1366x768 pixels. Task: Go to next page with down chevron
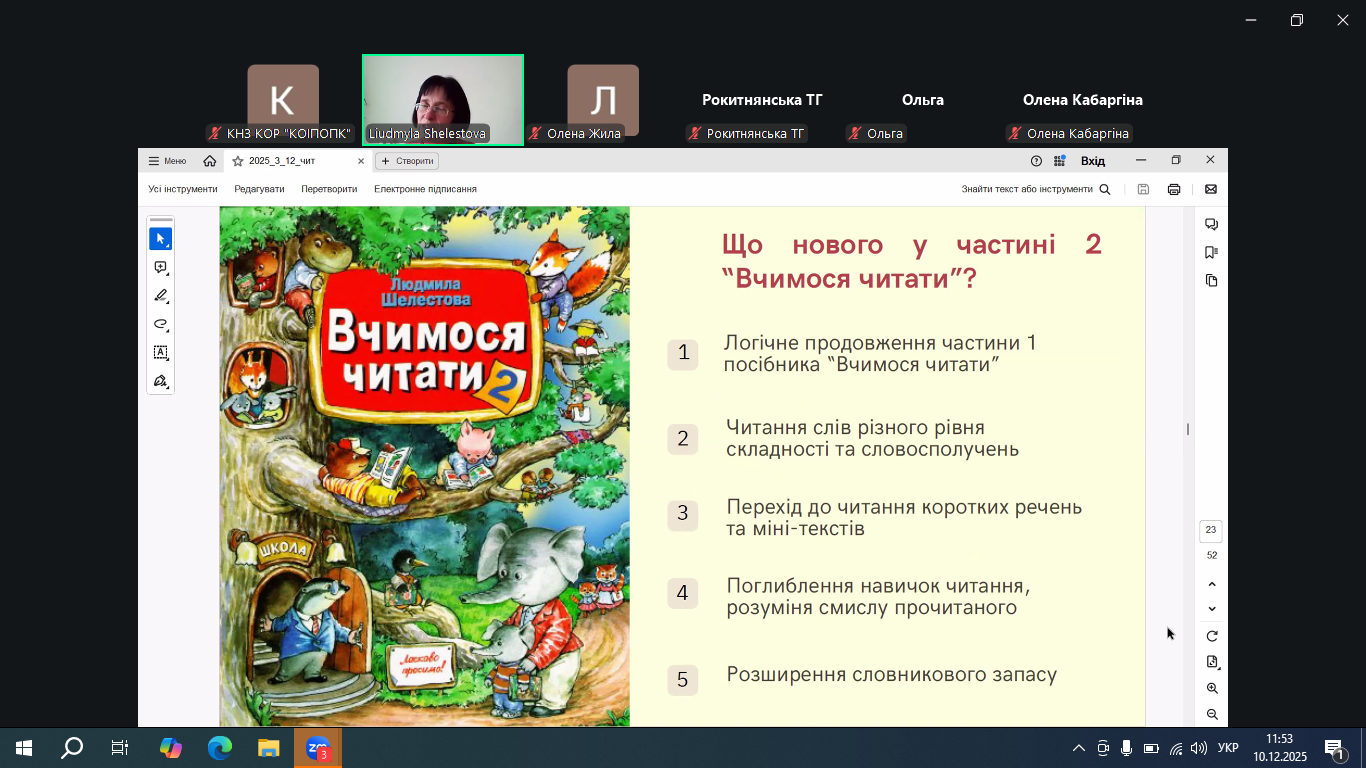pos(1212,609)
